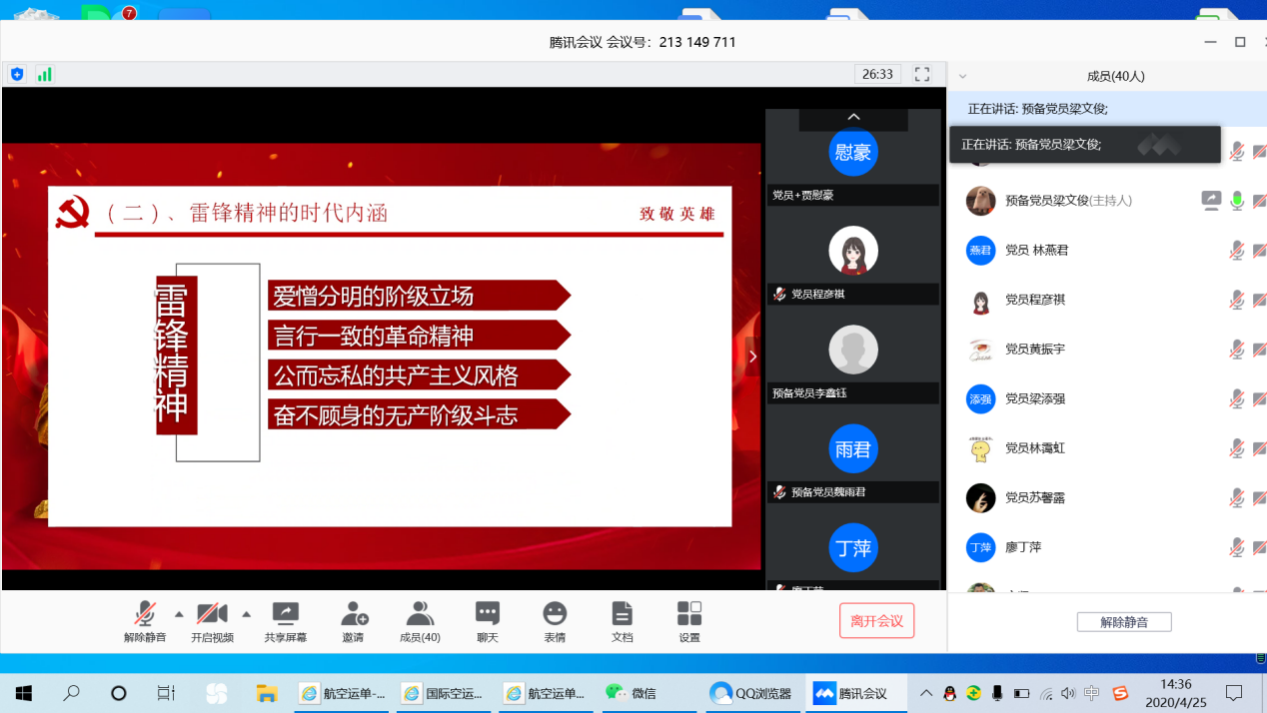Viewport: 1267px width, 713px height.
Task: Open the 设置 settings icon
Action: pos(689,614)
